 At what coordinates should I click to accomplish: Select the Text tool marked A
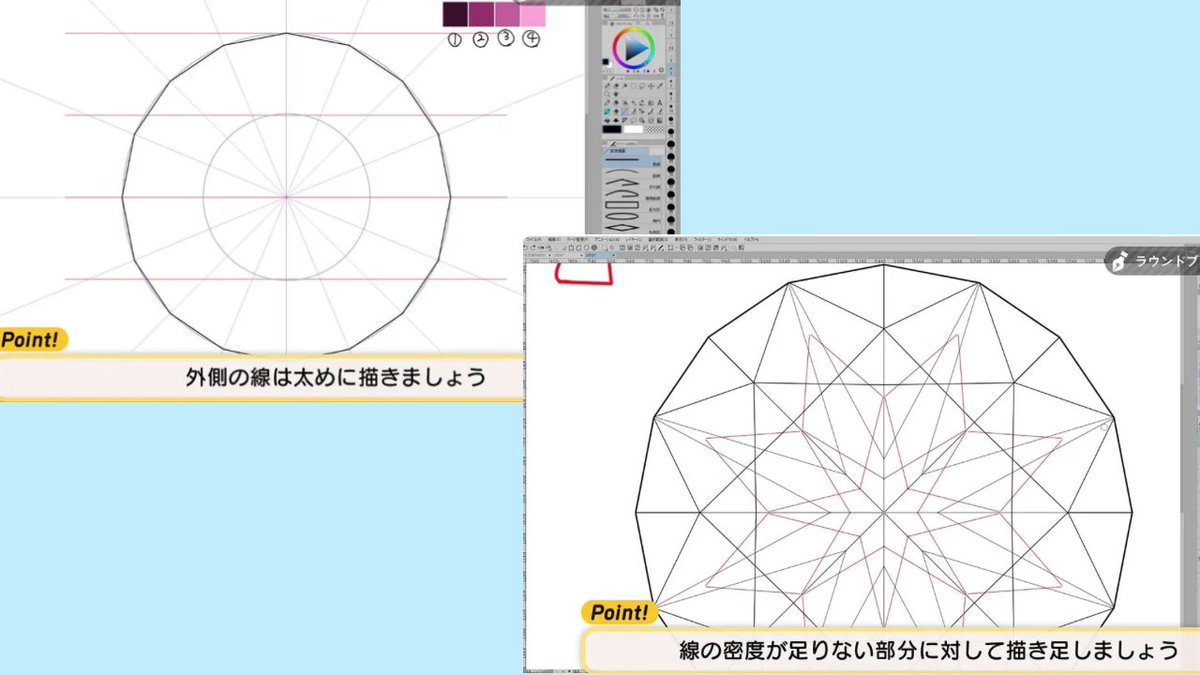[660, 102]
